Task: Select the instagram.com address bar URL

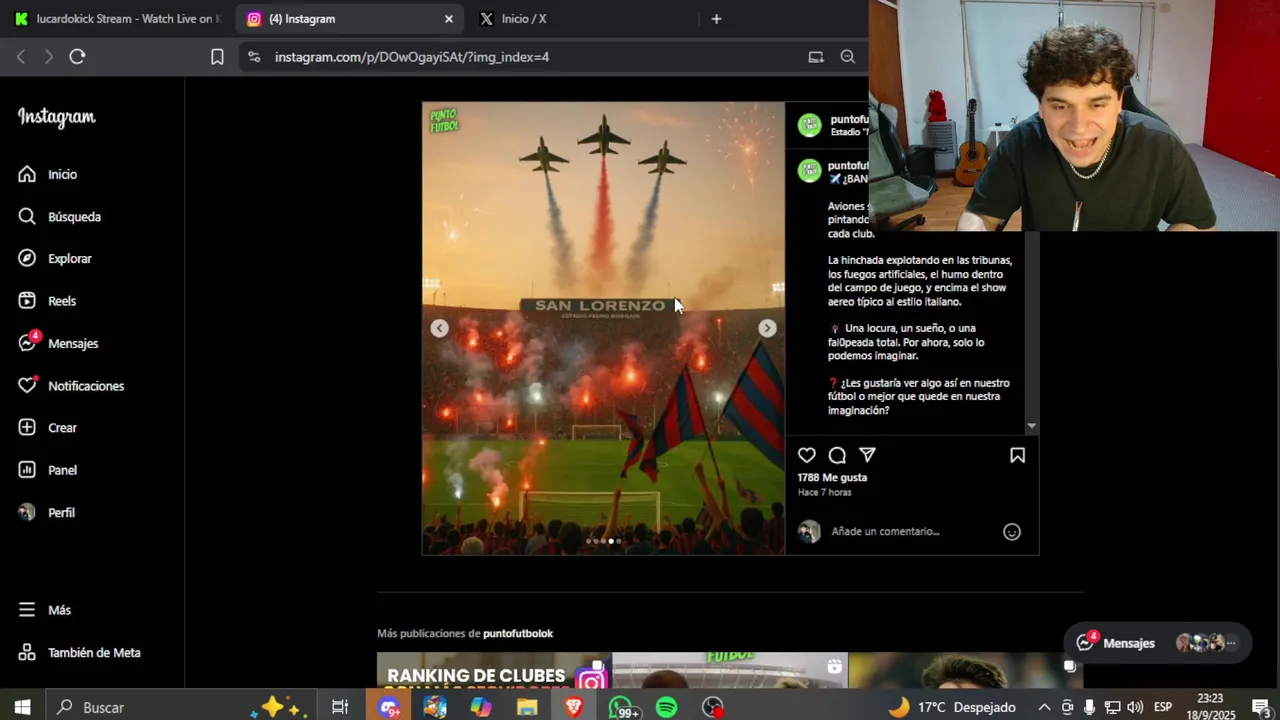Action: (x=412, y=57)
